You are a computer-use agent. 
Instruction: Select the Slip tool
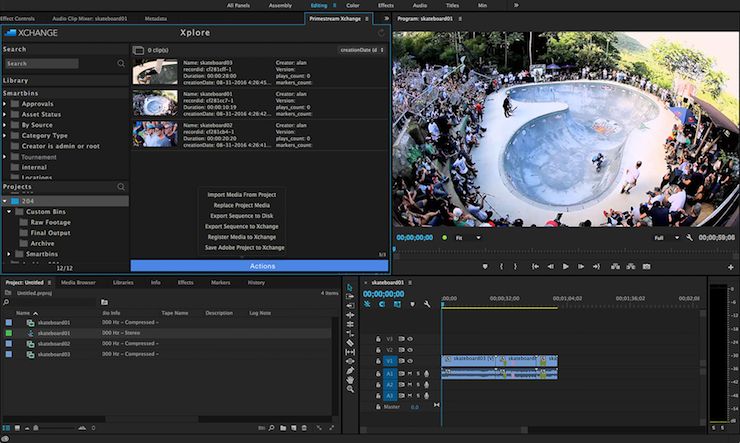tap(350, 352)
